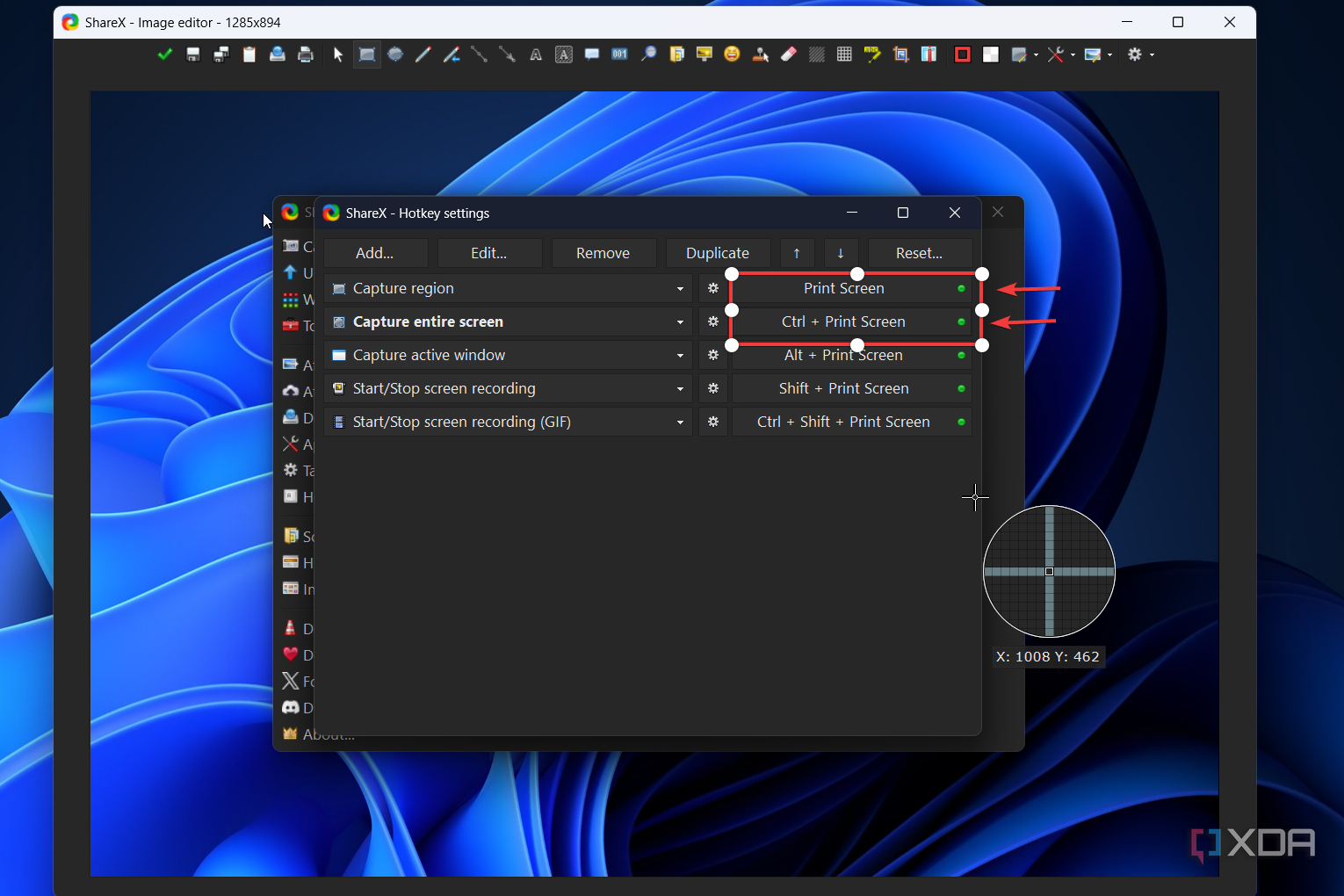Viewport: 1344px width, 896px height.
Task: Click Ctrl + Shift + Print Screen hotkey
Action: coord(852,422)
